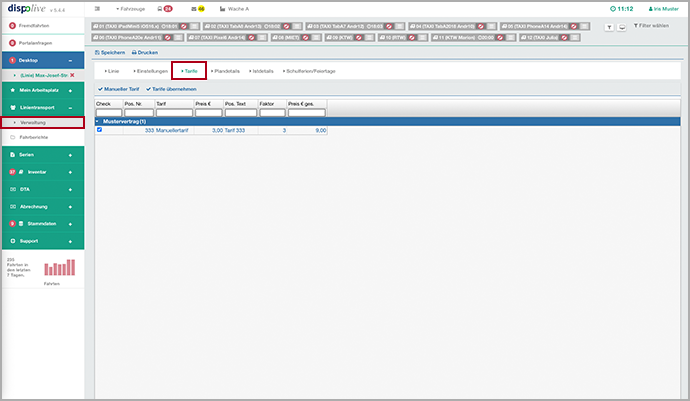Click the red status icon on 12 (TAXI Julia)
690x401 pixels.
pyautogui.click(x=564, y=37)
